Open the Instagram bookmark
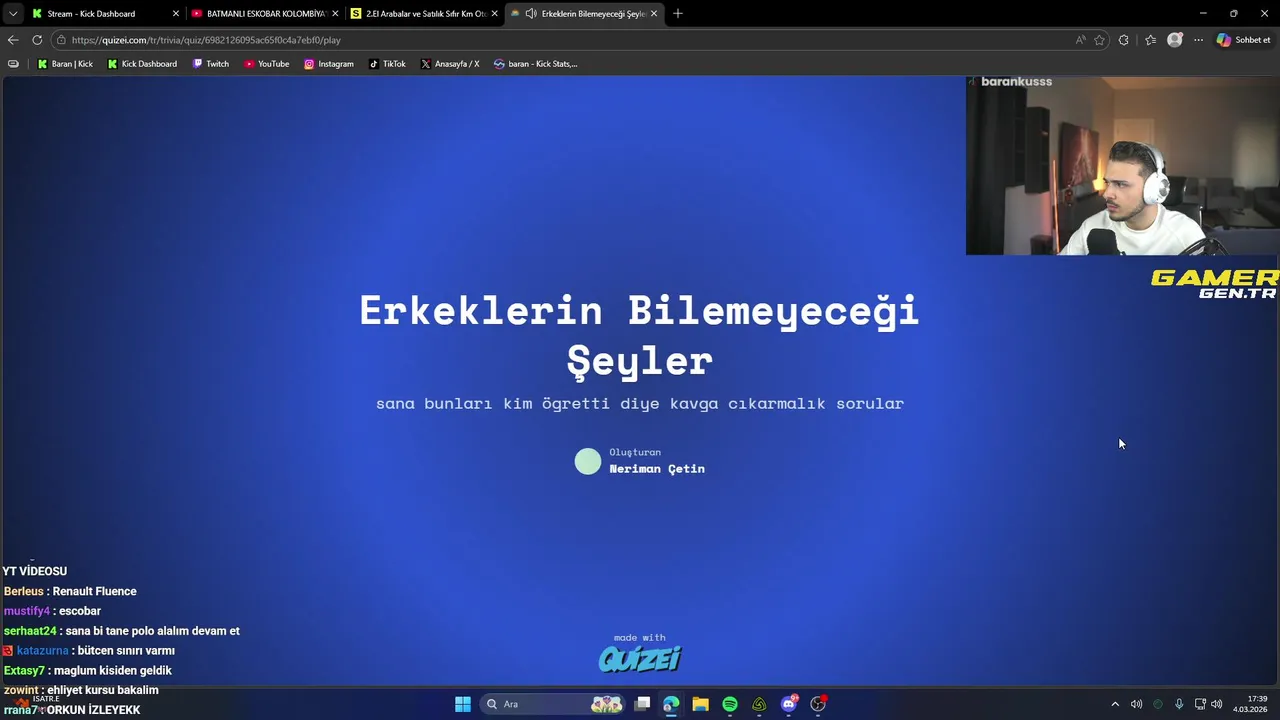The height and width of the screenshot is (720, 1280). pyautogui.click(x=329, y=64)
